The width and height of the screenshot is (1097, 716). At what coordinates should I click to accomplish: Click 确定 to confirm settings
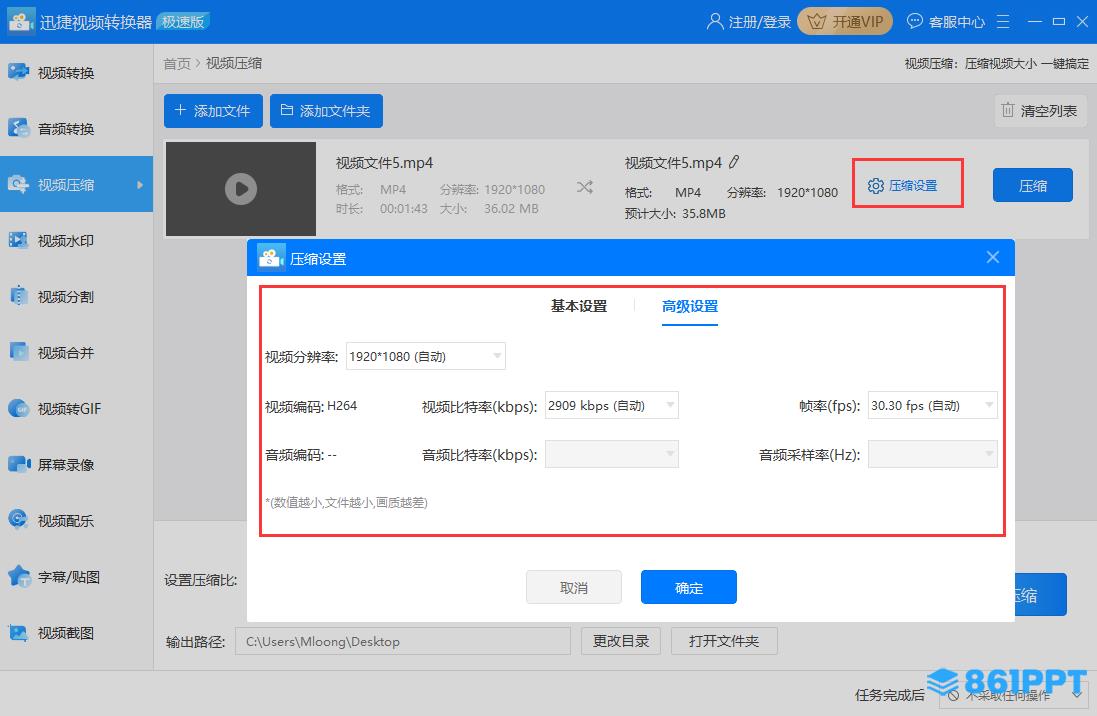(x=688, y=587)
